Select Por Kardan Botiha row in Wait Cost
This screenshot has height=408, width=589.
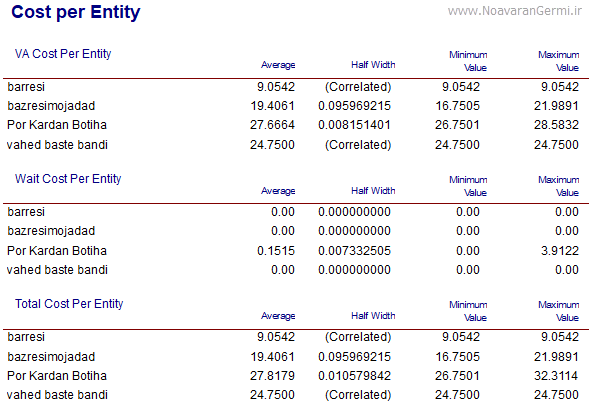293,251
